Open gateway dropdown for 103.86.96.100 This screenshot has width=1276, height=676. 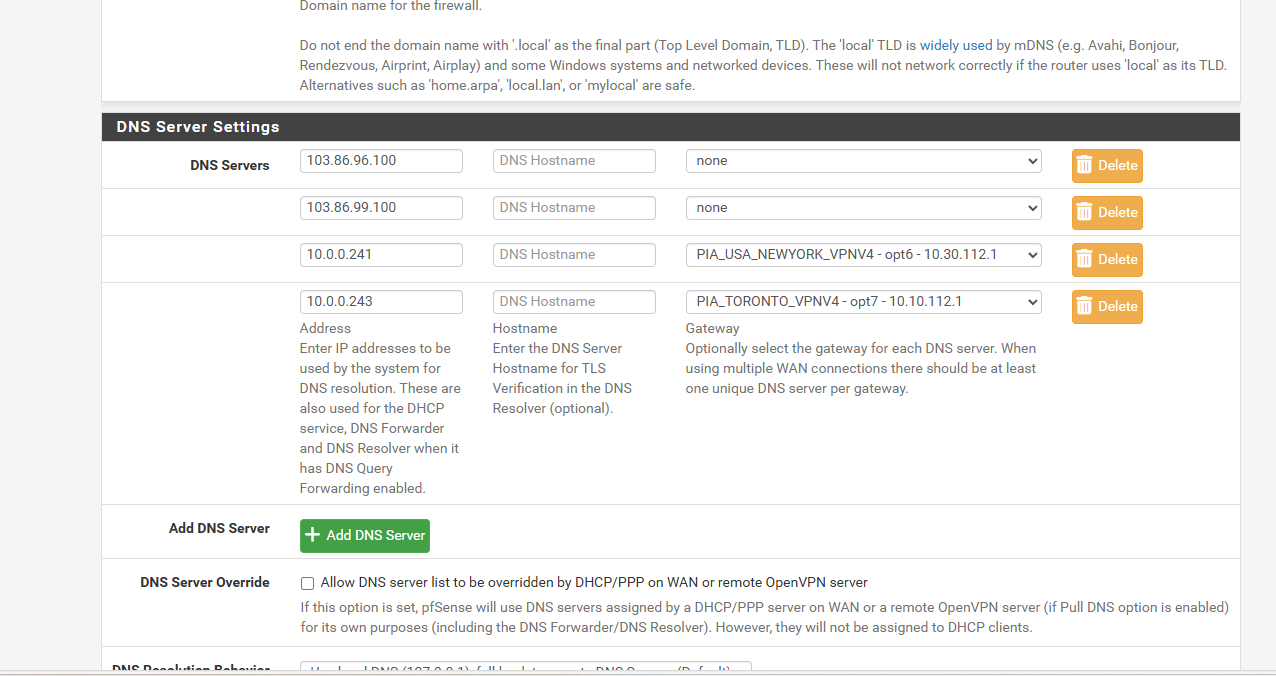click(863, 161)
